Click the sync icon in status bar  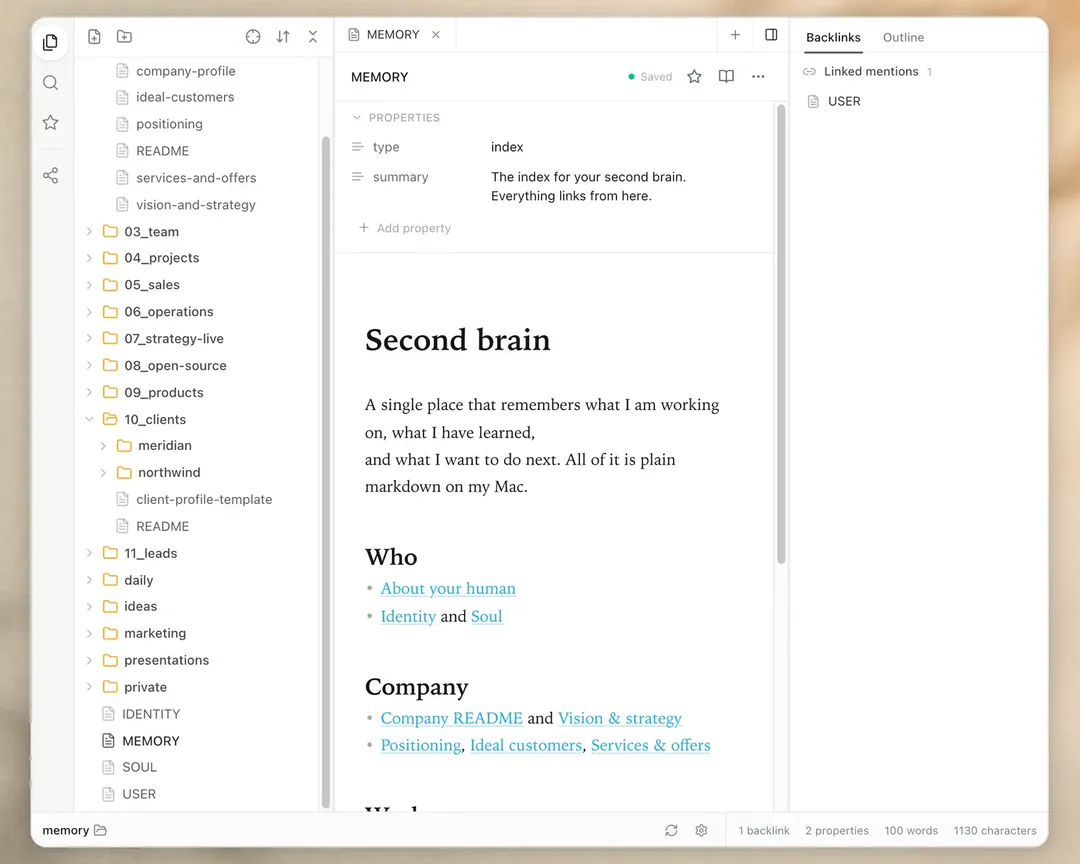tap(672, 830)
